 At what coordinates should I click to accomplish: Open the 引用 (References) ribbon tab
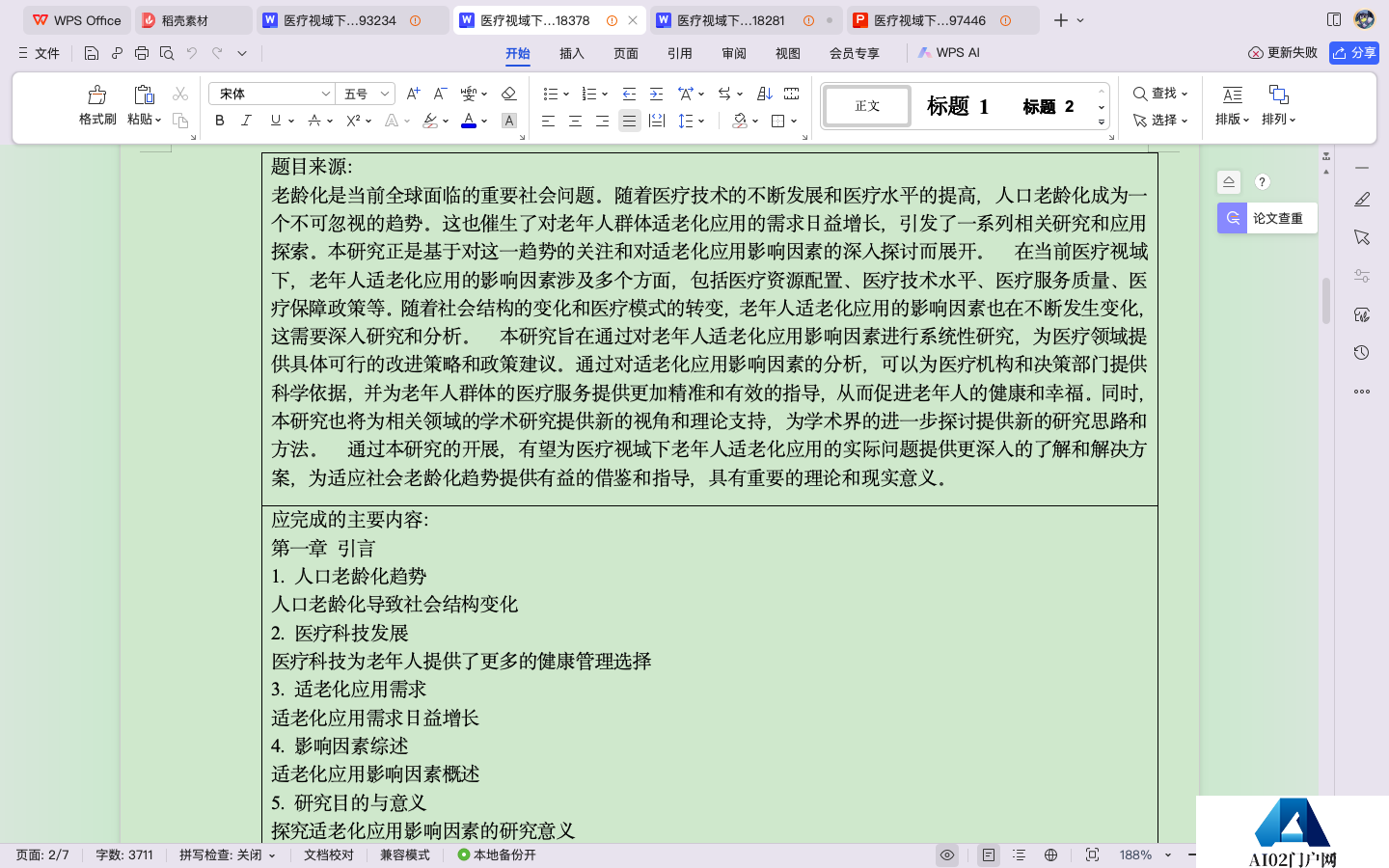680,53
